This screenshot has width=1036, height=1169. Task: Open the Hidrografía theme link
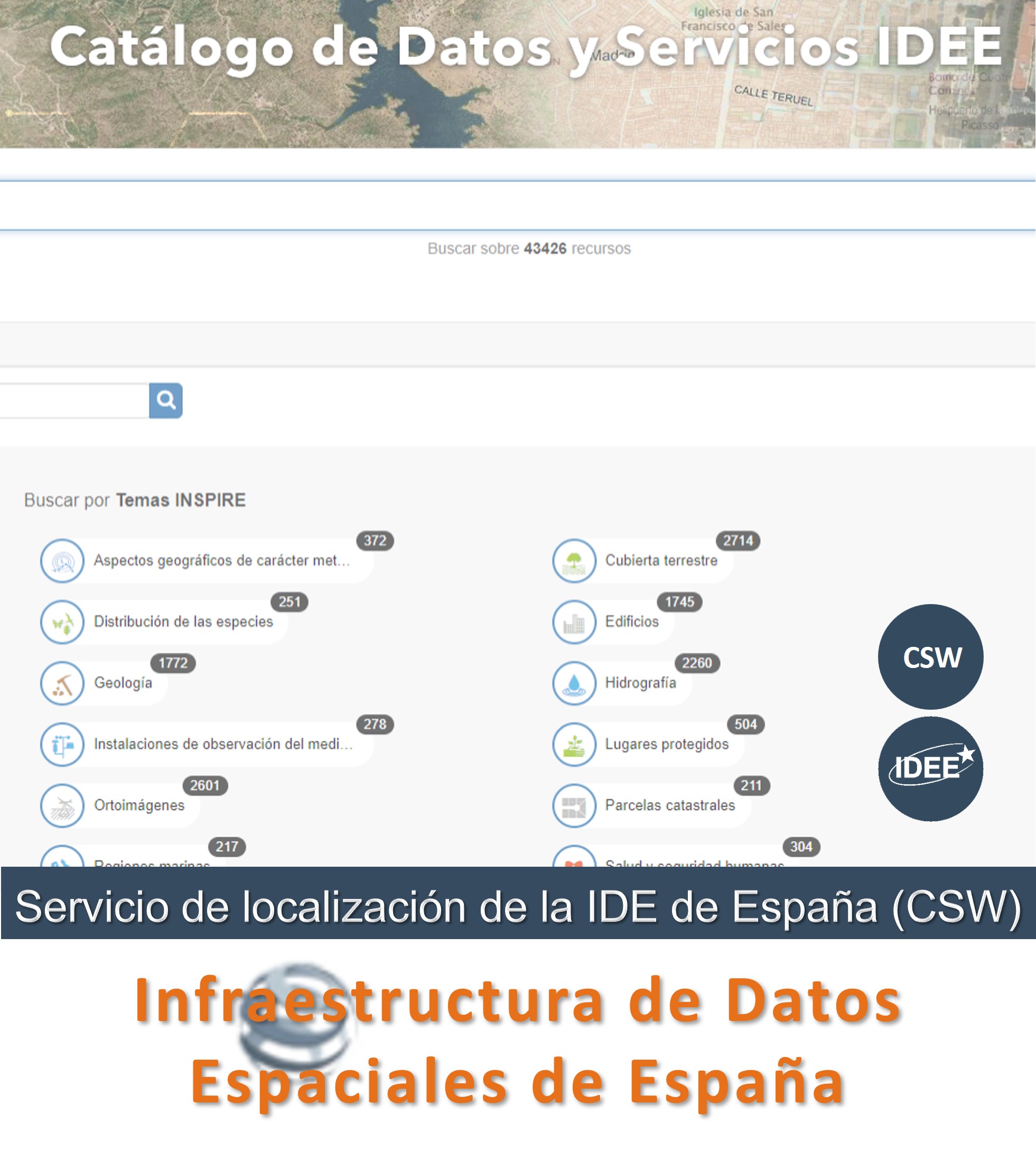[640, 683]
